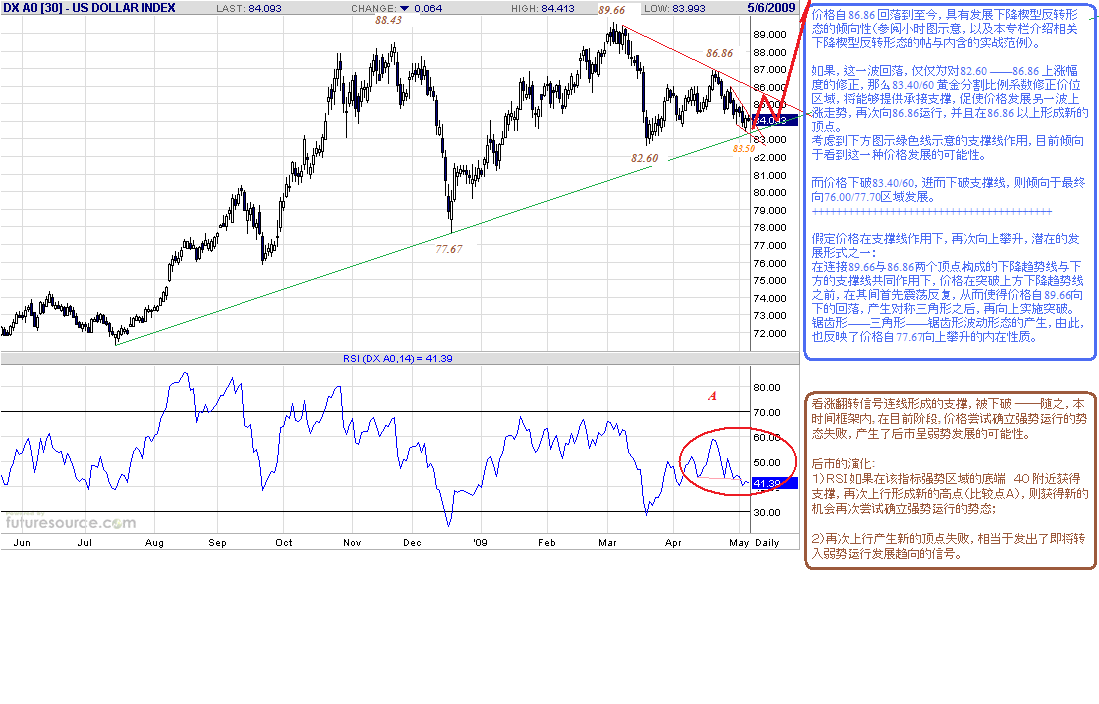This screenshot has height=704, width=1099.
Task: Click the 82.000 price axis label
Action: coord(770,157)
